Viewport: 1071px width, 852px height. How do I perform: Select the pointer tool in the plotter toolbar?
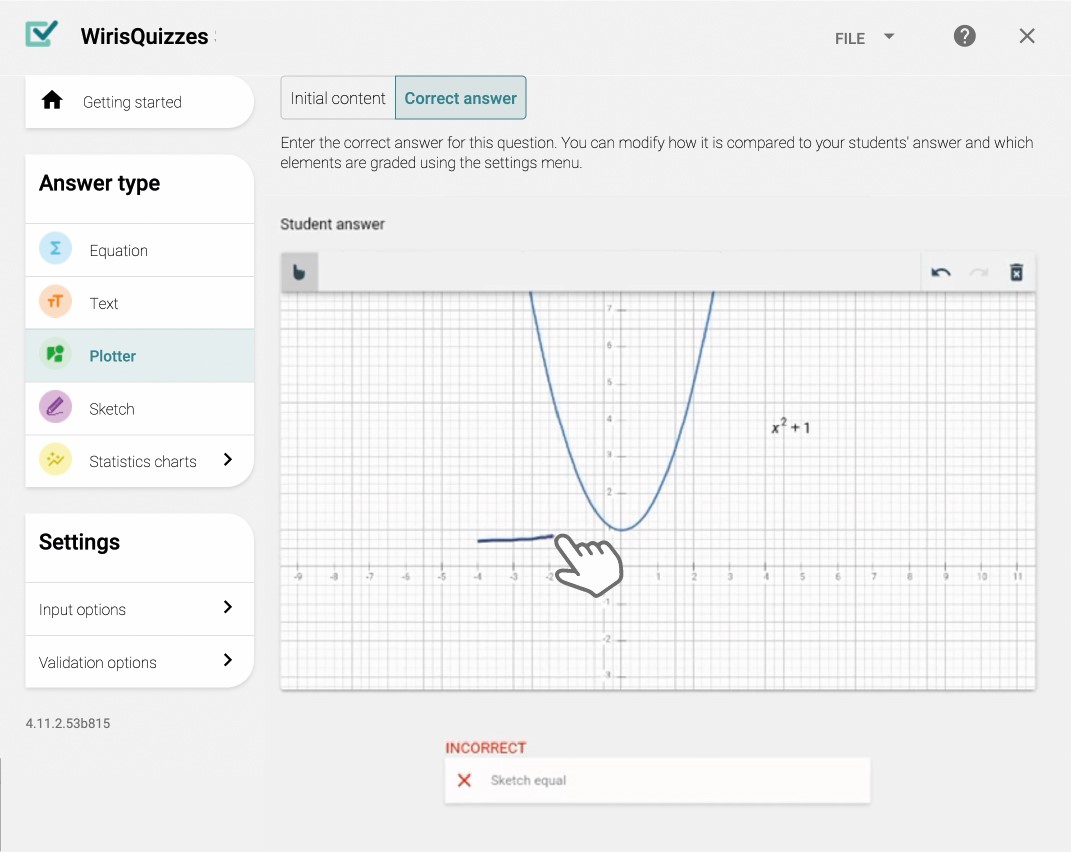(x=299, y=271)
